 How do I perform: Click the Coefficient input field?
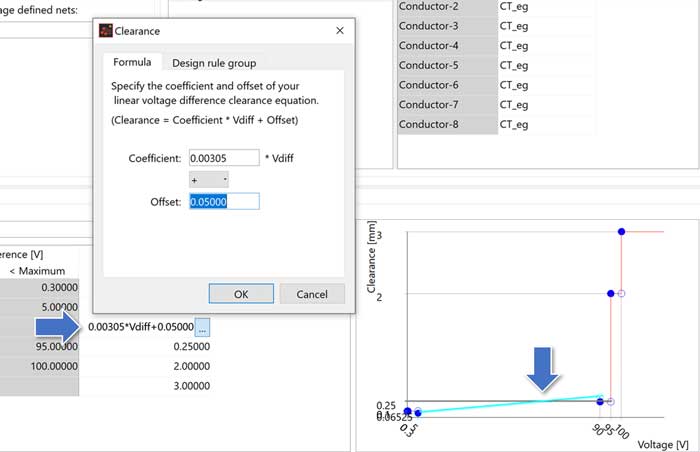[223, 158]
